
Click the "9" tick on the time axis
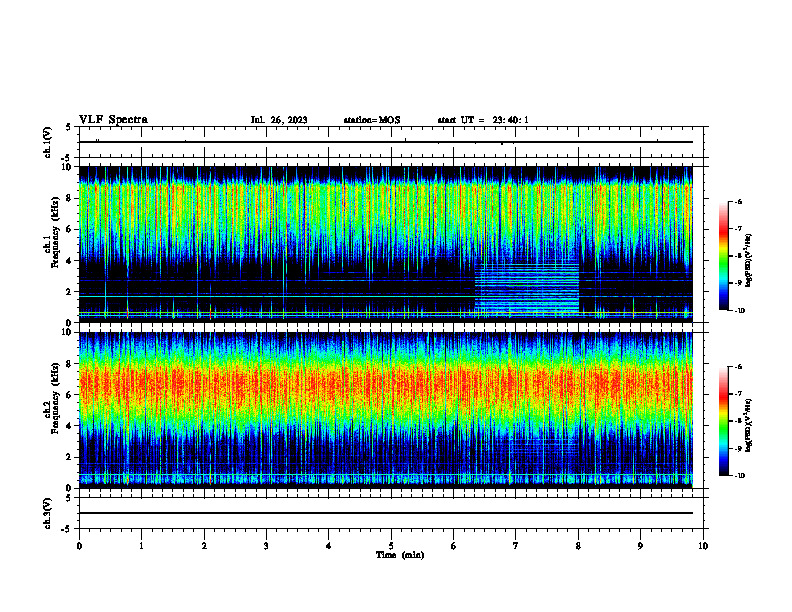640,546
